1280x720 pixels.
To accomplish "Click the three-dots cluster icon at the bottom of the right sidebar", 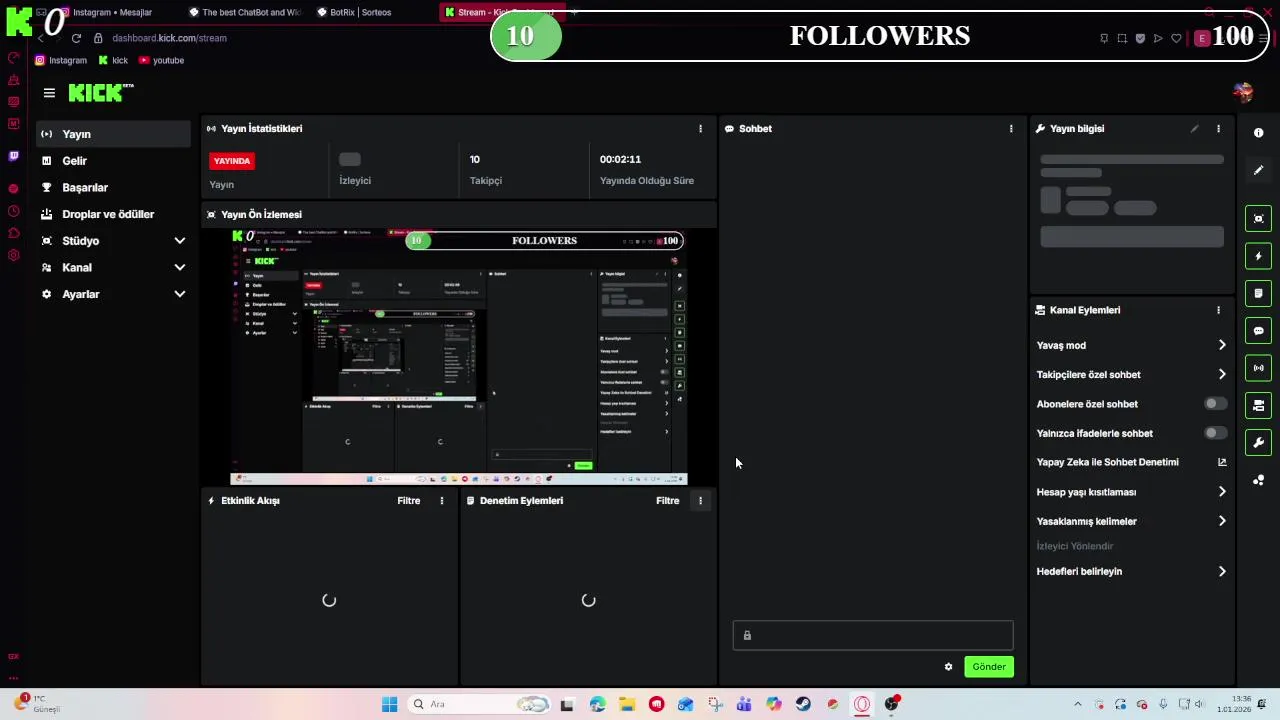I will [1258, 480].
